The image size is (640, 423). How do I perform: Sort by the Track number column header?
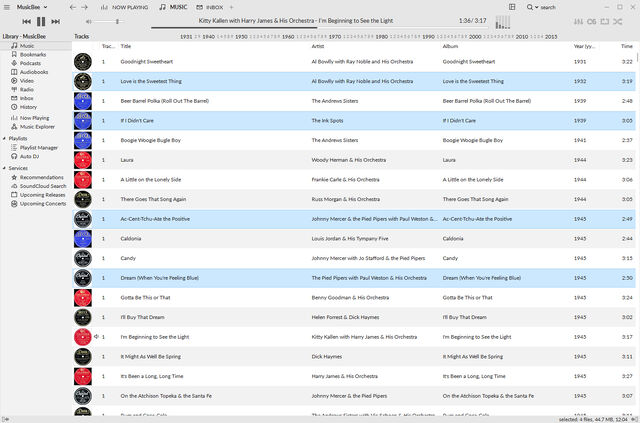tap(108, 46)
